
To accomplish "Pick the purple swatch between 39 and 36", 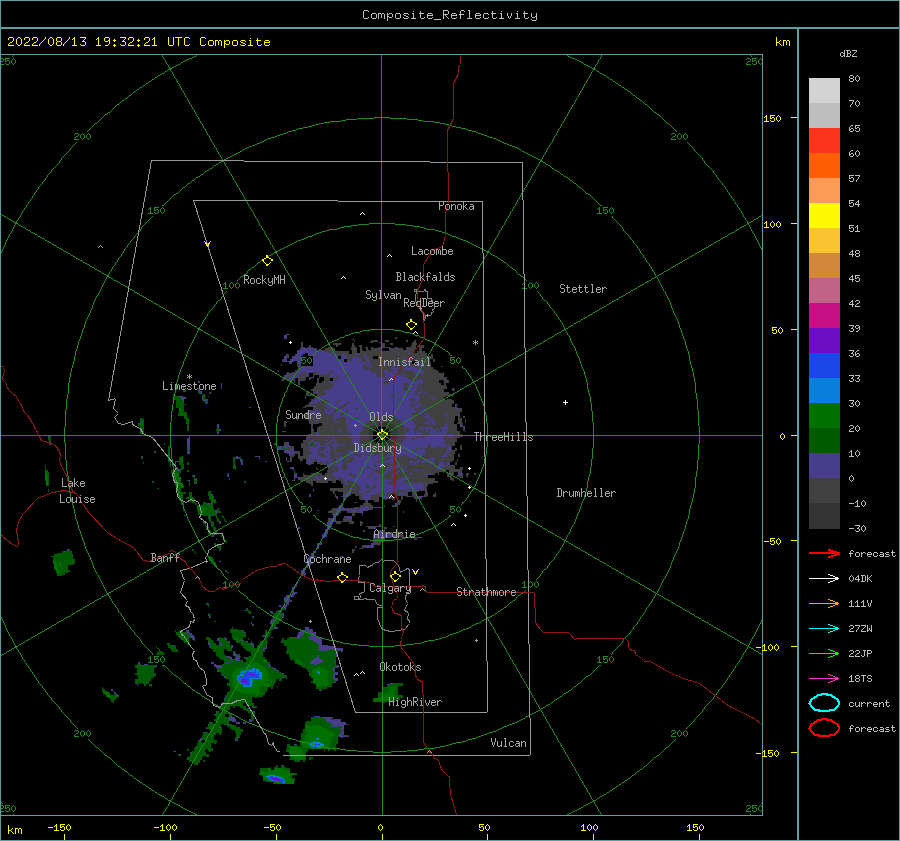I will [x=824, y=340].
